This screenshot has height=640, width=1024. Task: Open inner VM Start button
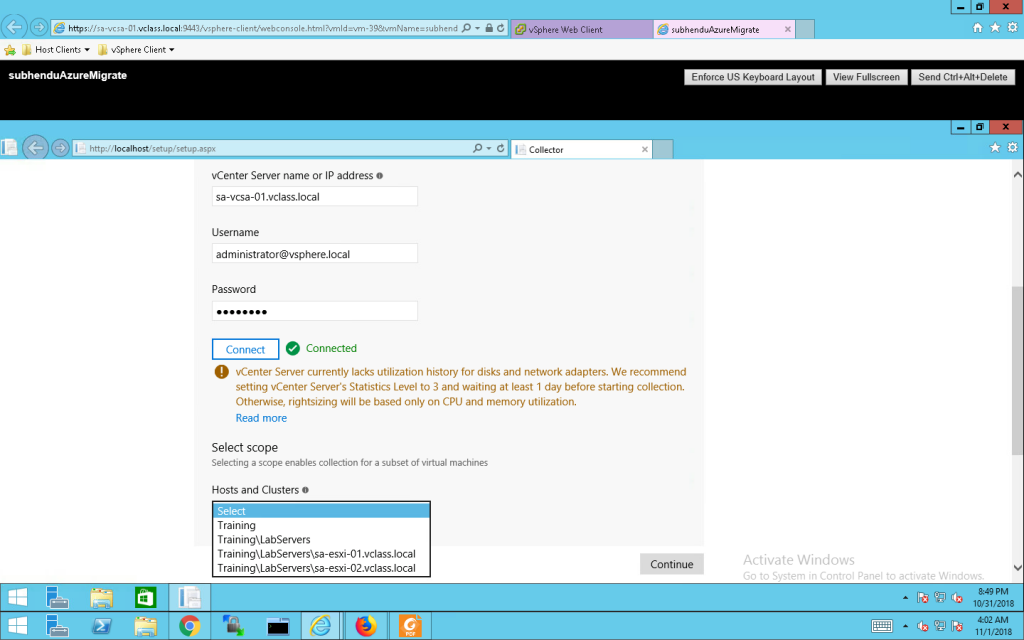click(18, 598)
